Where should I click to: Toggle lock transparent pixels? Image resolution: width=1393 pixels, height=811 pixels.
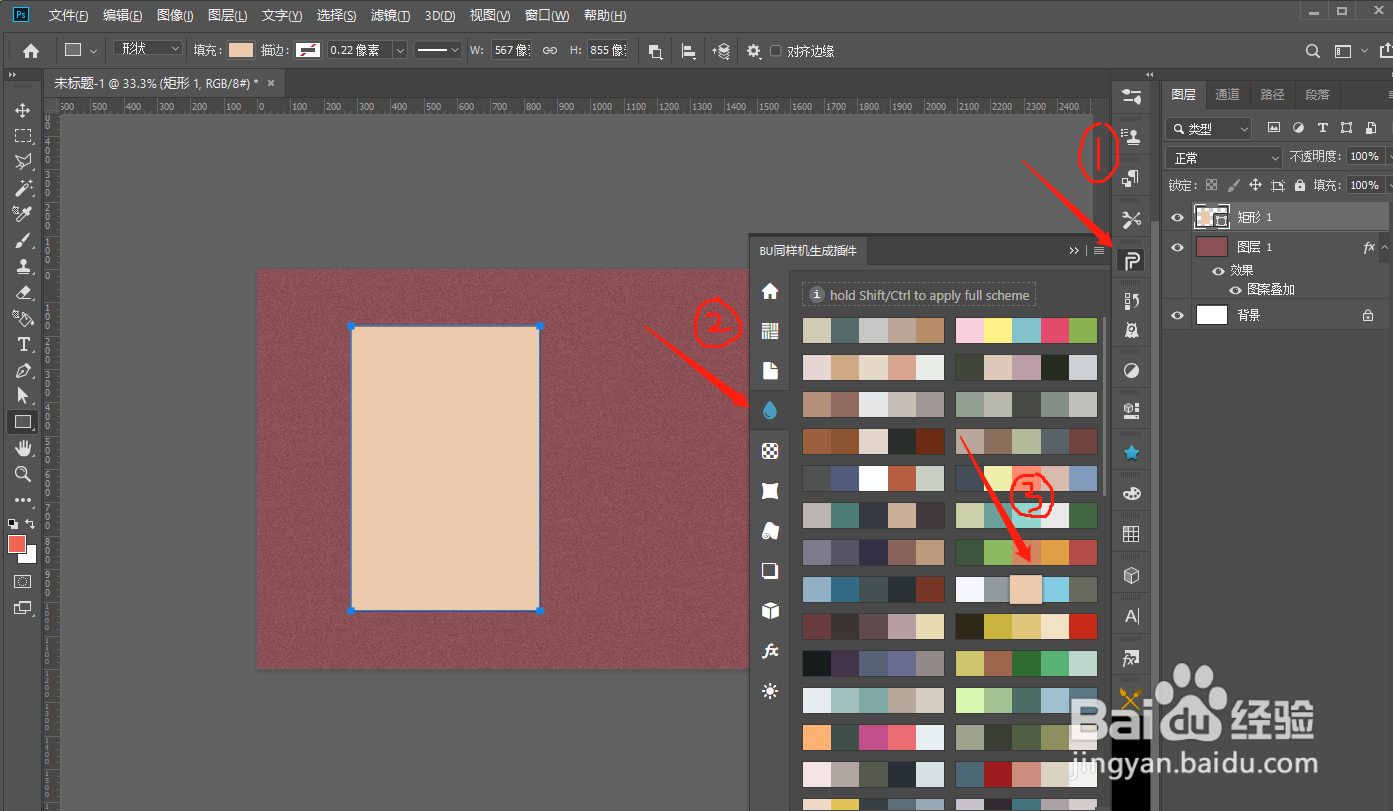(1212, 185)
